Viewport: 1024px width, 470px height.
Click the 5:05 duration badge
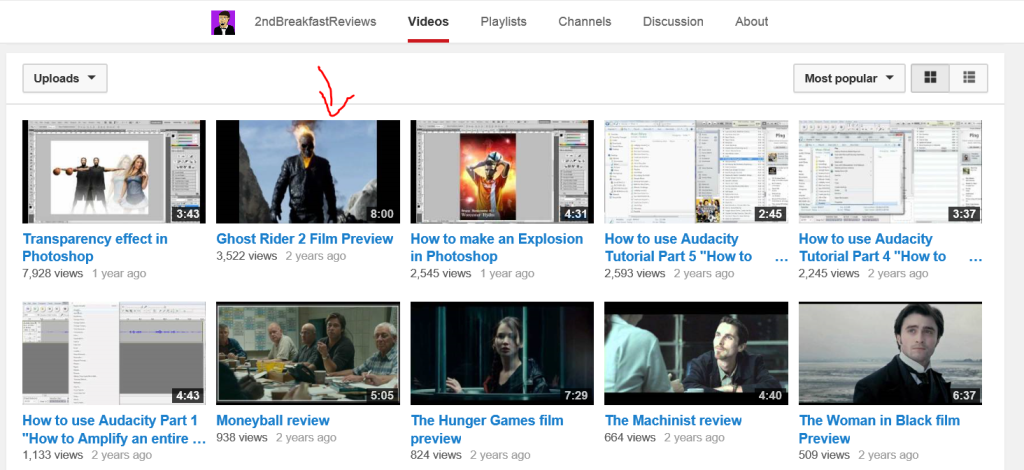pyautogui.click(x=382, y=396)
